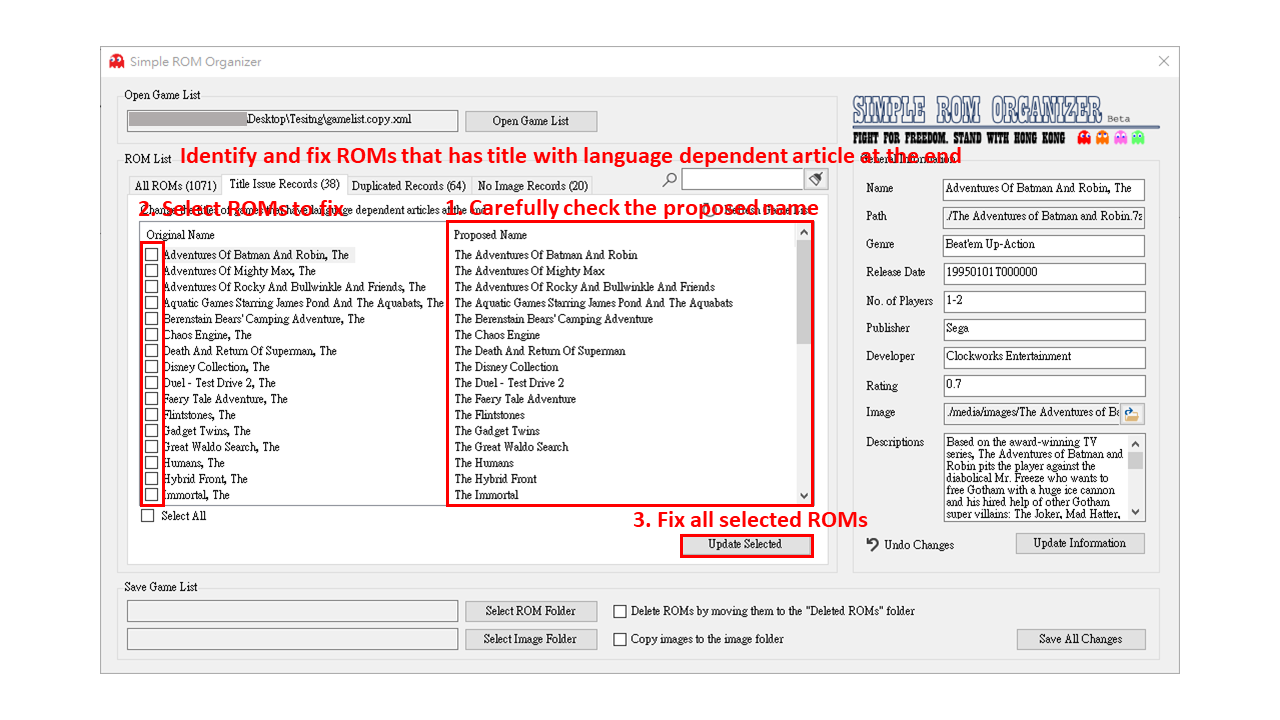Viewport: 1280px width, 720px height.
Task: Click the ROM folder path field
Action: [292, 611]
